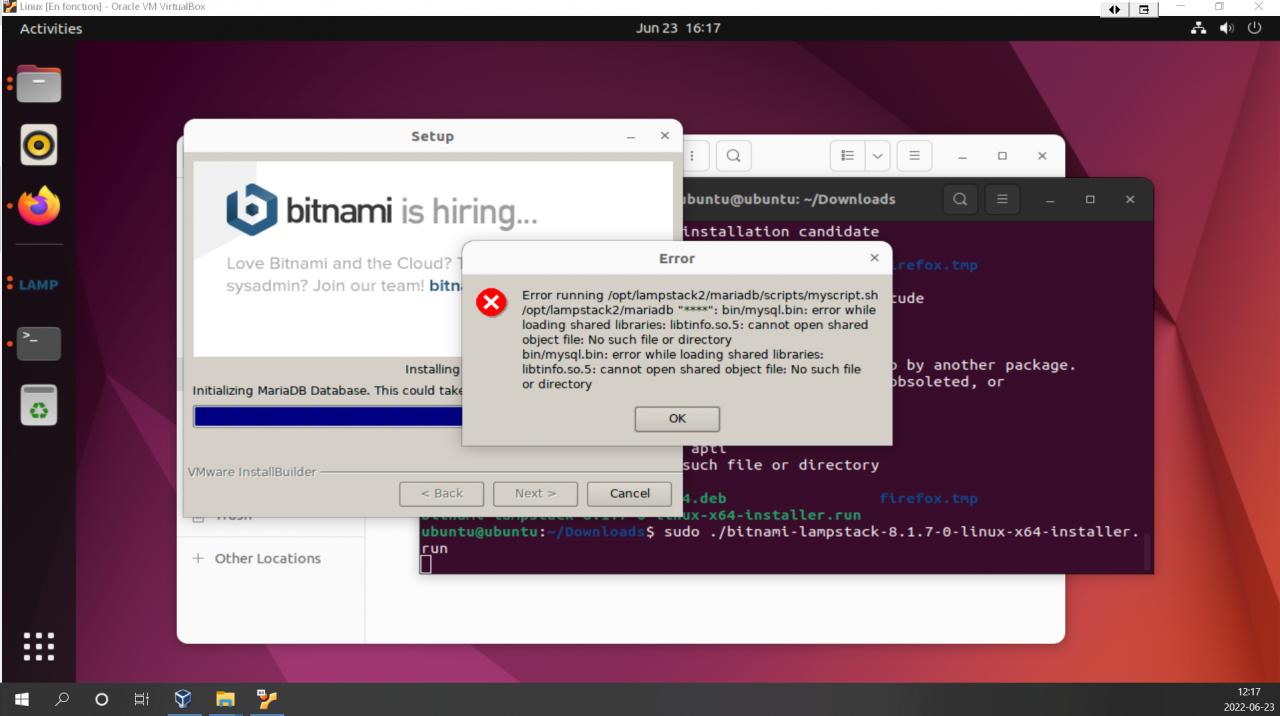Minimize the Files window
The image size is (1280, 716).
[x=962, y=157]
